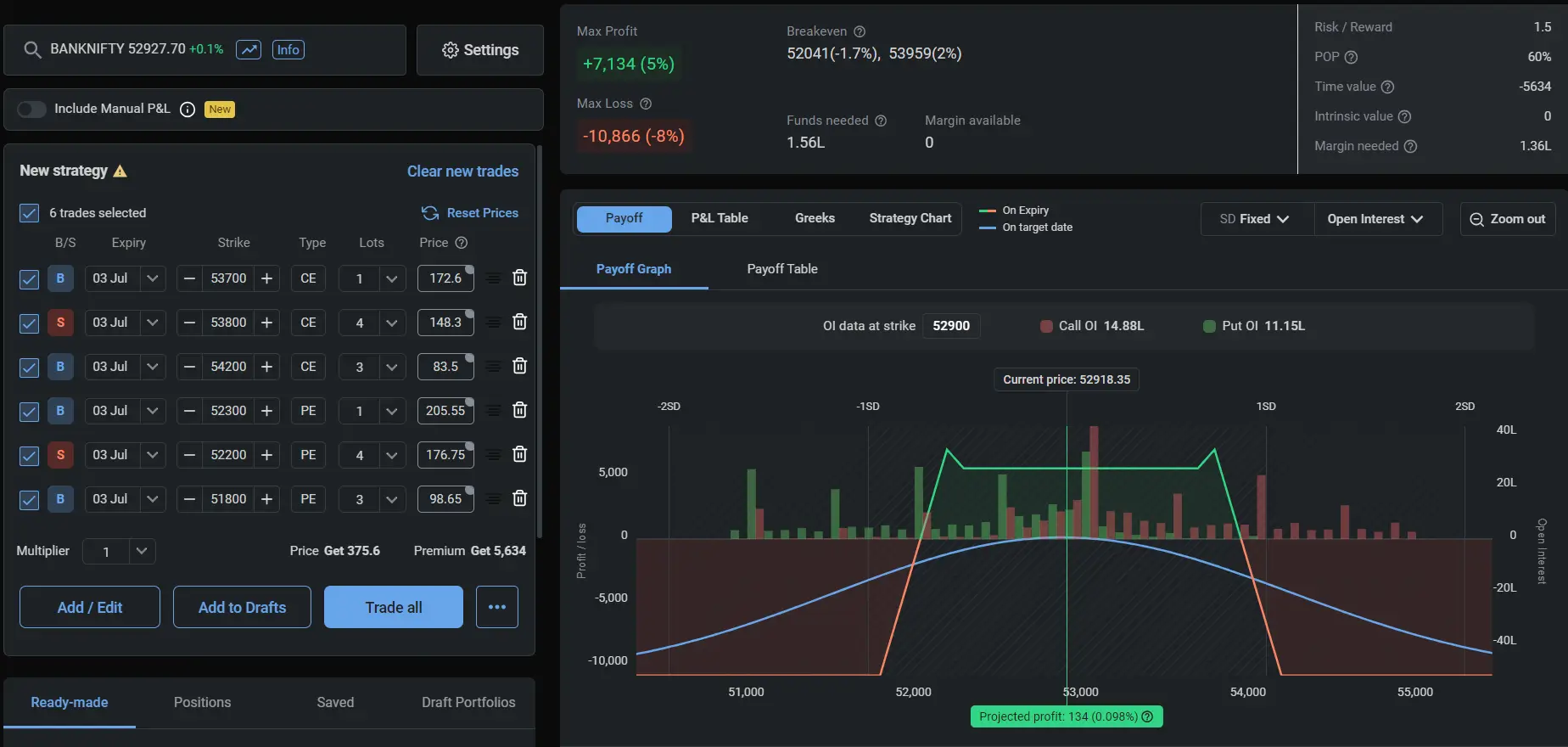
Task: Open the BANKNIFTY chart icon
Action: click(249, 49)
